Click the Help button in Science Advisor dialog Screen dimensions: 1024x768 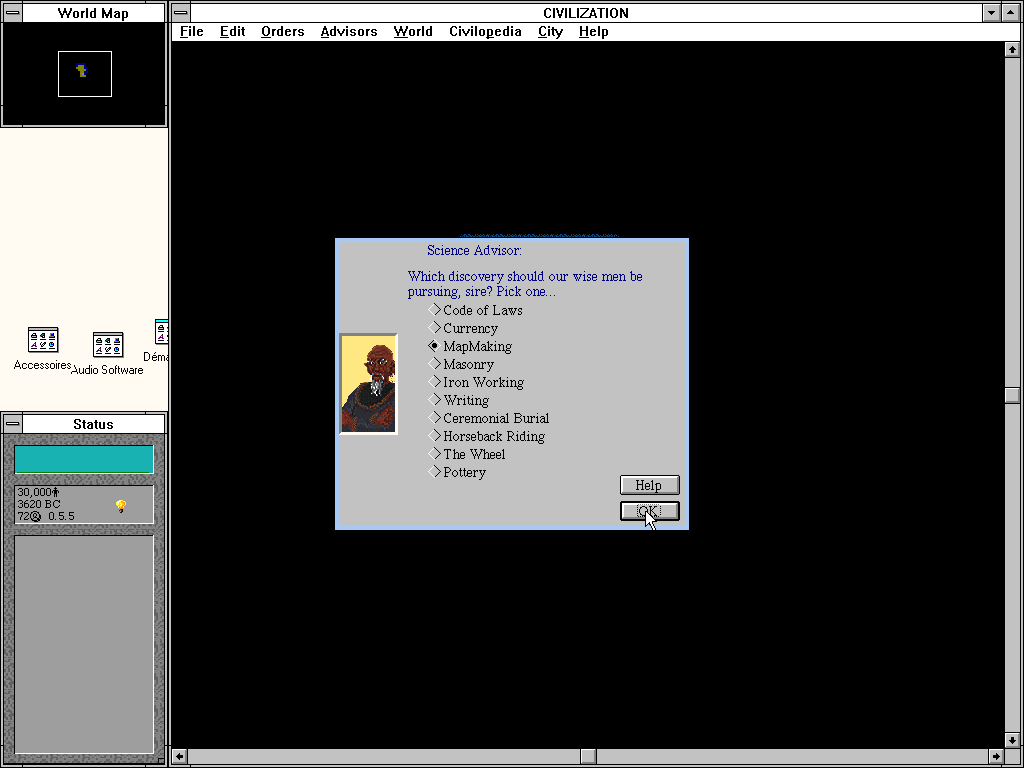[649, 485]
